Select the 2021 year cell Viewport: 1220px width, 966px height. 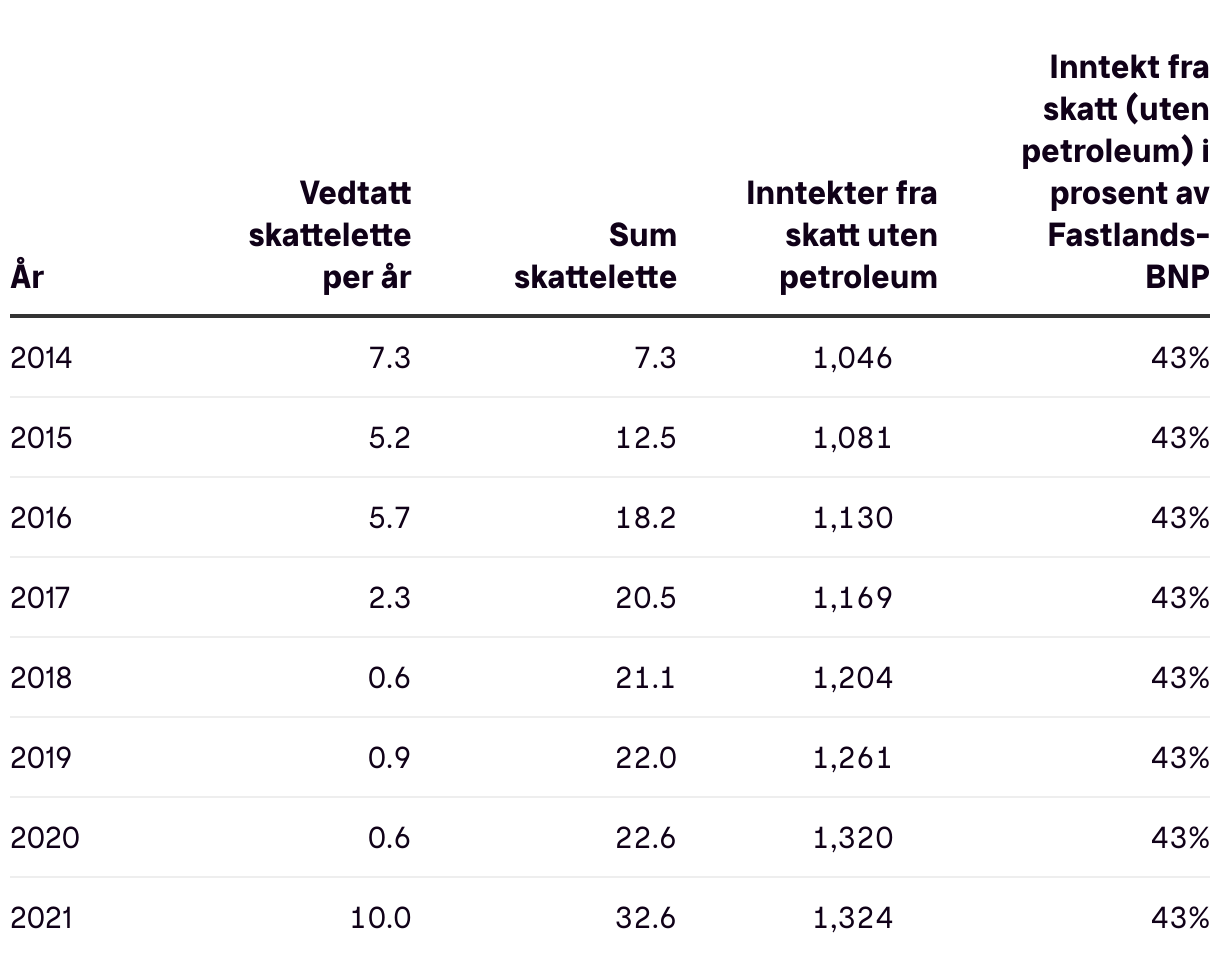[42, 918]
